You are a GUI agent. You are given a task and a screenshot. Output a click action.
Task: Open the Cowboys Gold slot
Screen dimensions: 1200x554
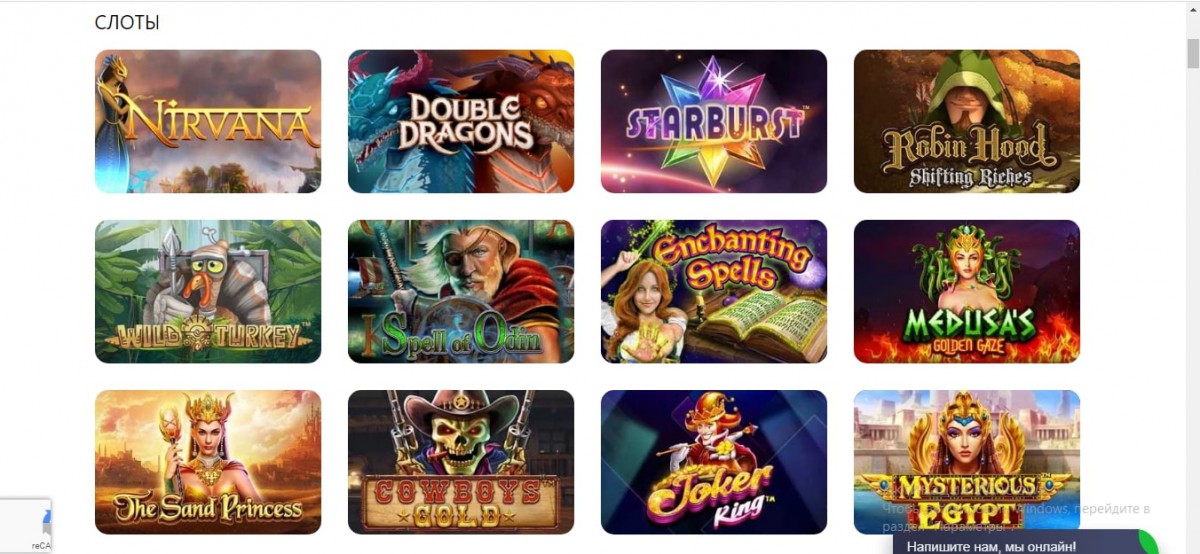pos(461,461)
